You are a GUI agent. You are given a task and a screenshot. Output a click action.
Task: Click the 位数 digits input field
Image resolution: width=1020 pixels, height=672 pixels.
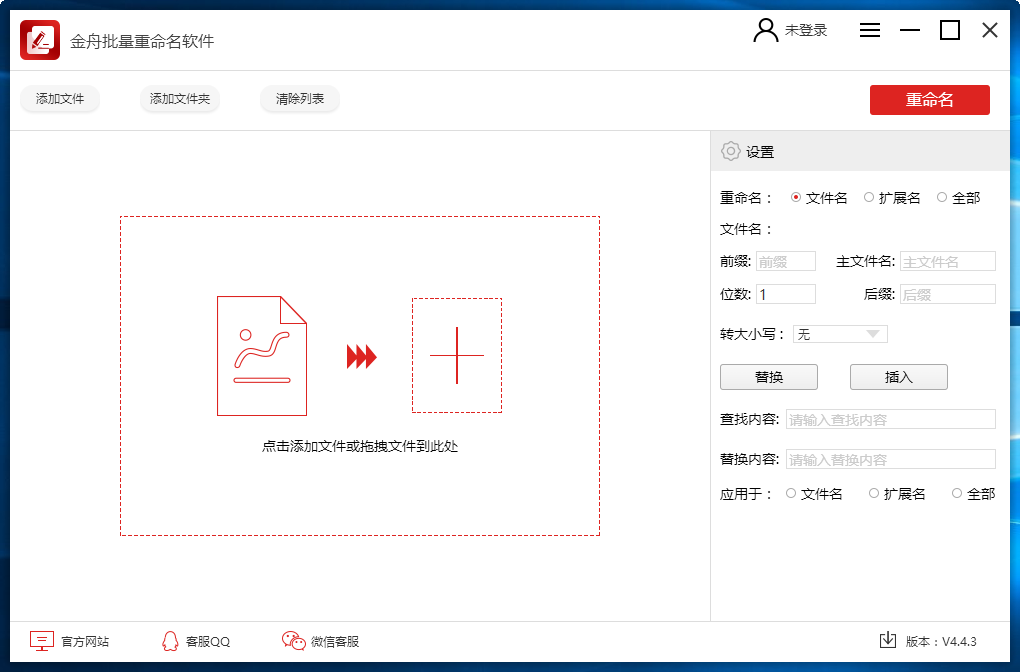pos(785,293)
